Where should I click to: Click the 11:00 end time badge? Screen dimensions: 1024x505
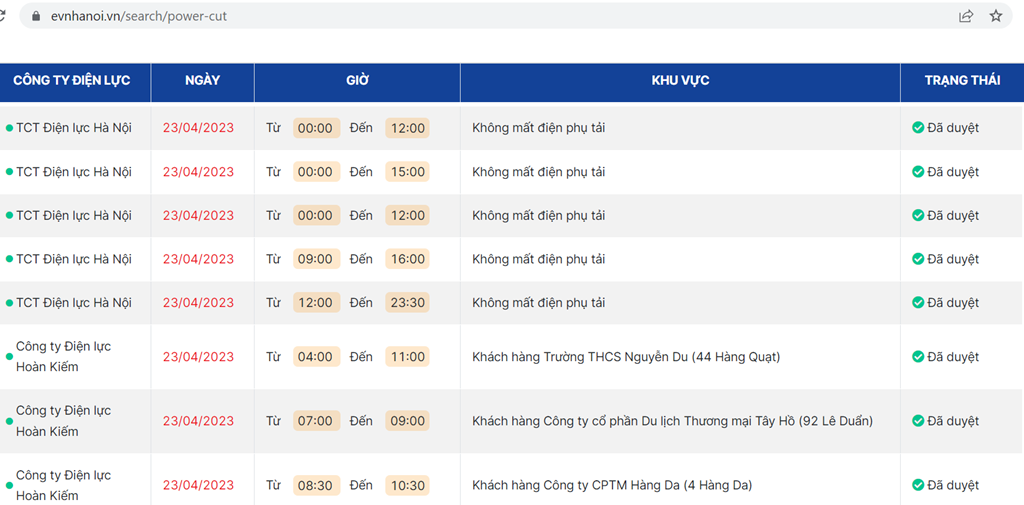click(408, 357)
